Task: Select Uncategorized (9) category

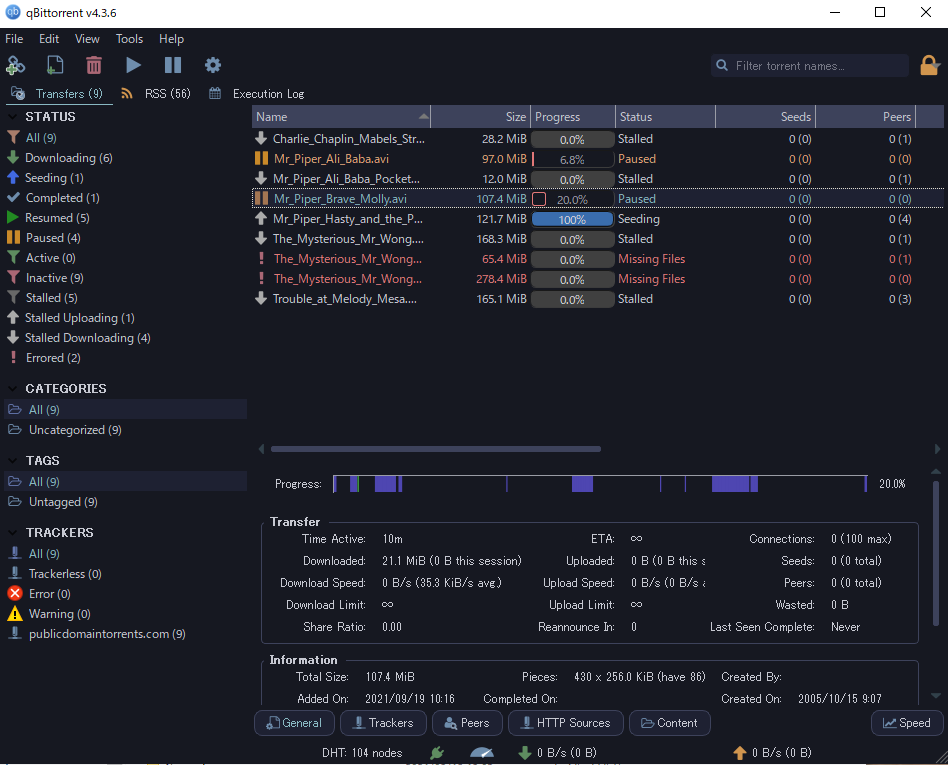Action: coord(65,430)
